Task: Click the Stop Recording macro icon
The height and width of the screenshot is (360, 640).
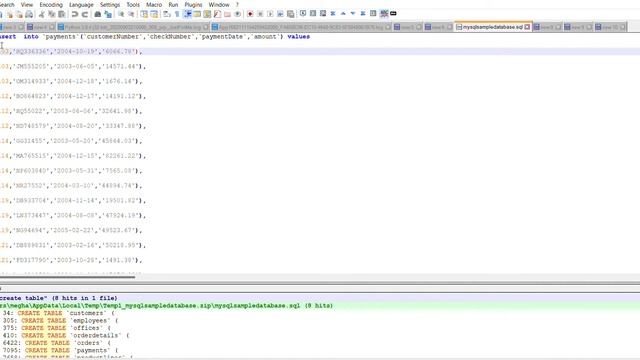Action: [260, 14]
